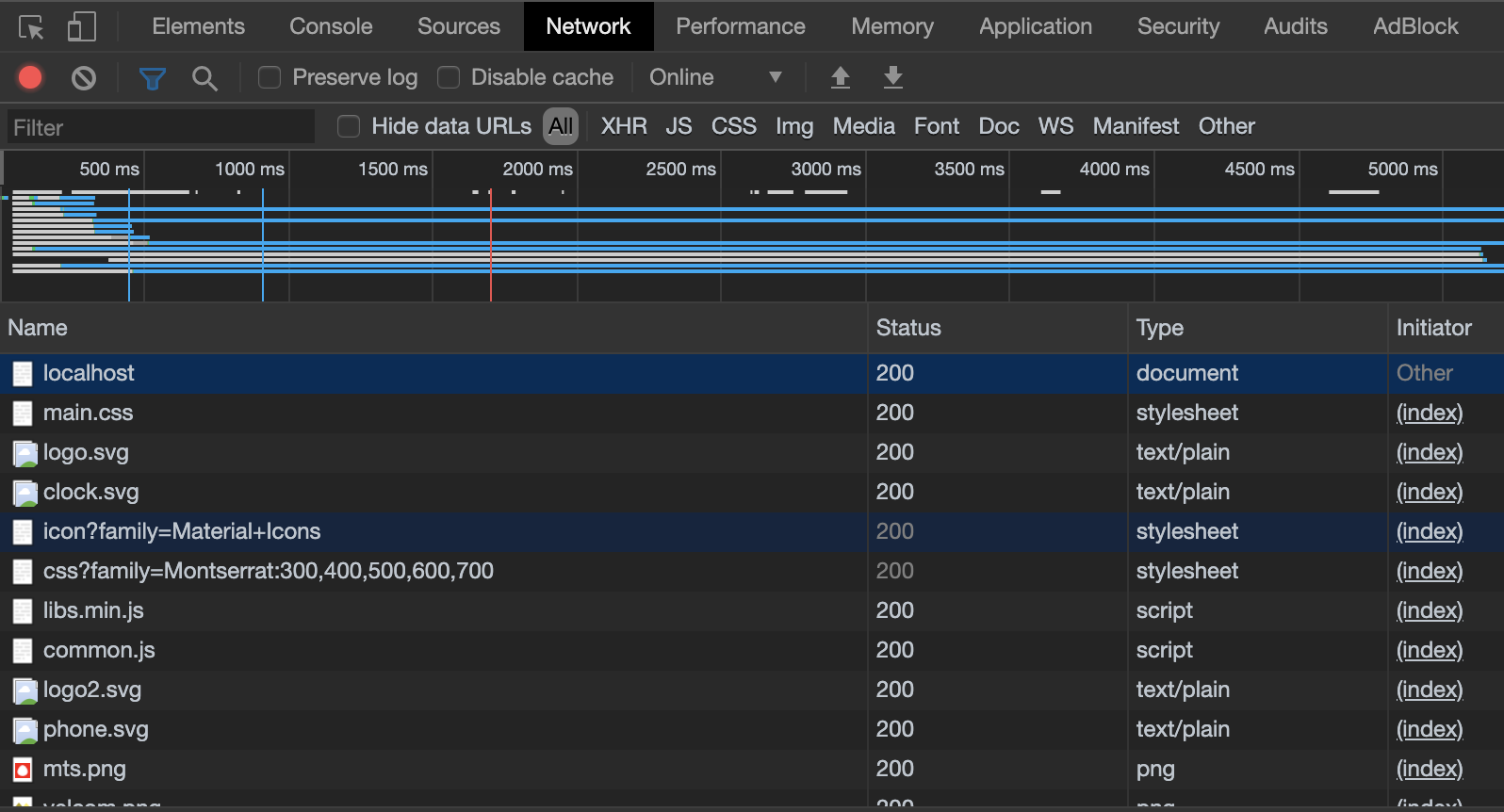Filter requests by XHR
This screenshot has width=1504, height=812.
624,126
